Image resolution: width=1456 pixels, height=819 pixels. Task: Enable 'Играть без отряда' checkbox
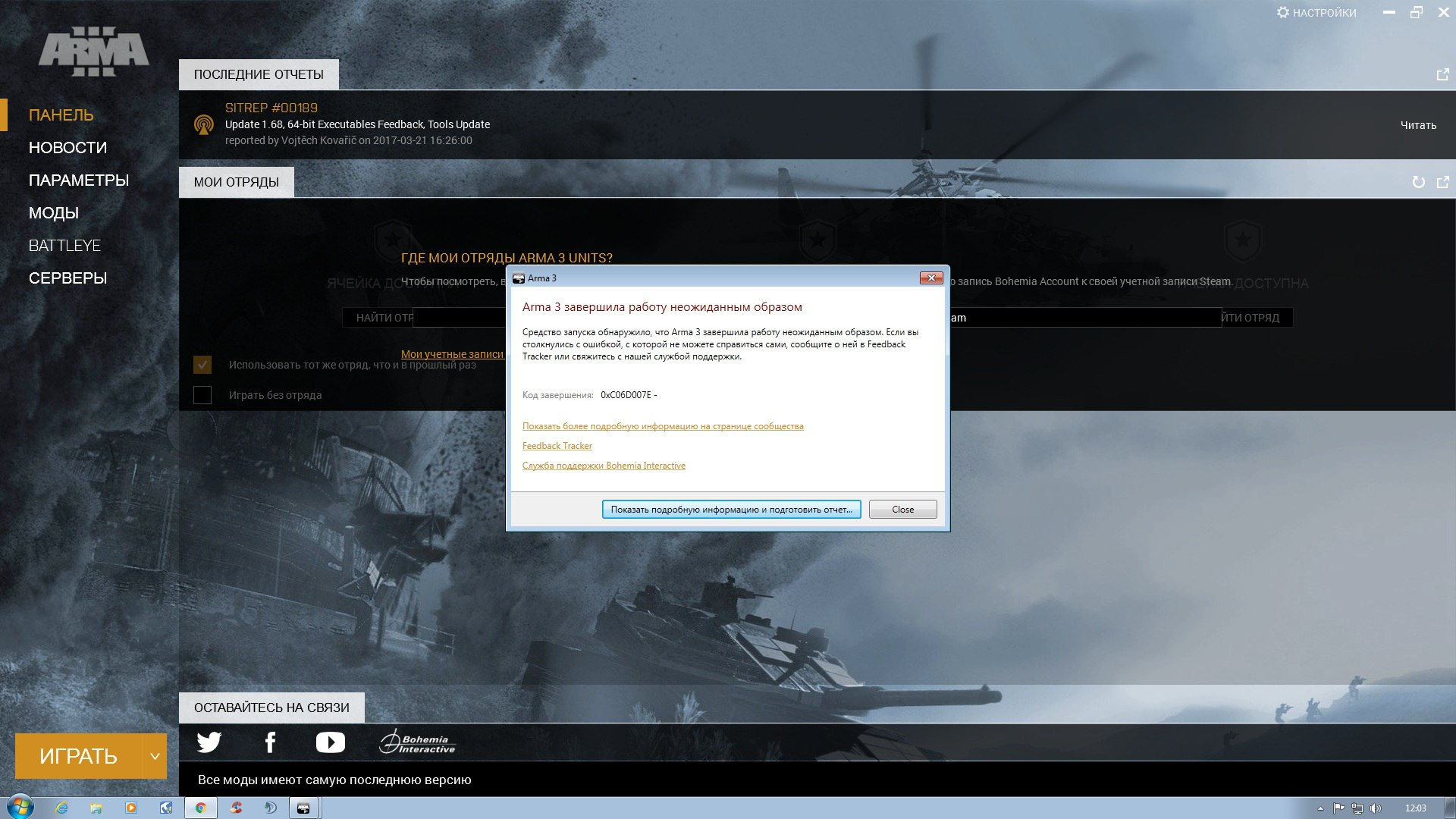202,395
